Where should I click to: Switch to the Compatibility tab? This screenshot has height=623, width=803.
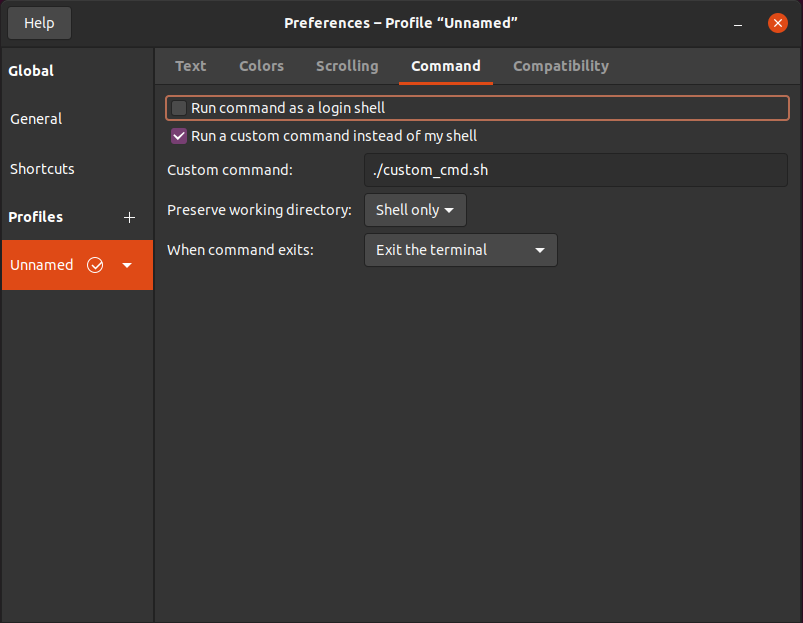tap(561, 66)
